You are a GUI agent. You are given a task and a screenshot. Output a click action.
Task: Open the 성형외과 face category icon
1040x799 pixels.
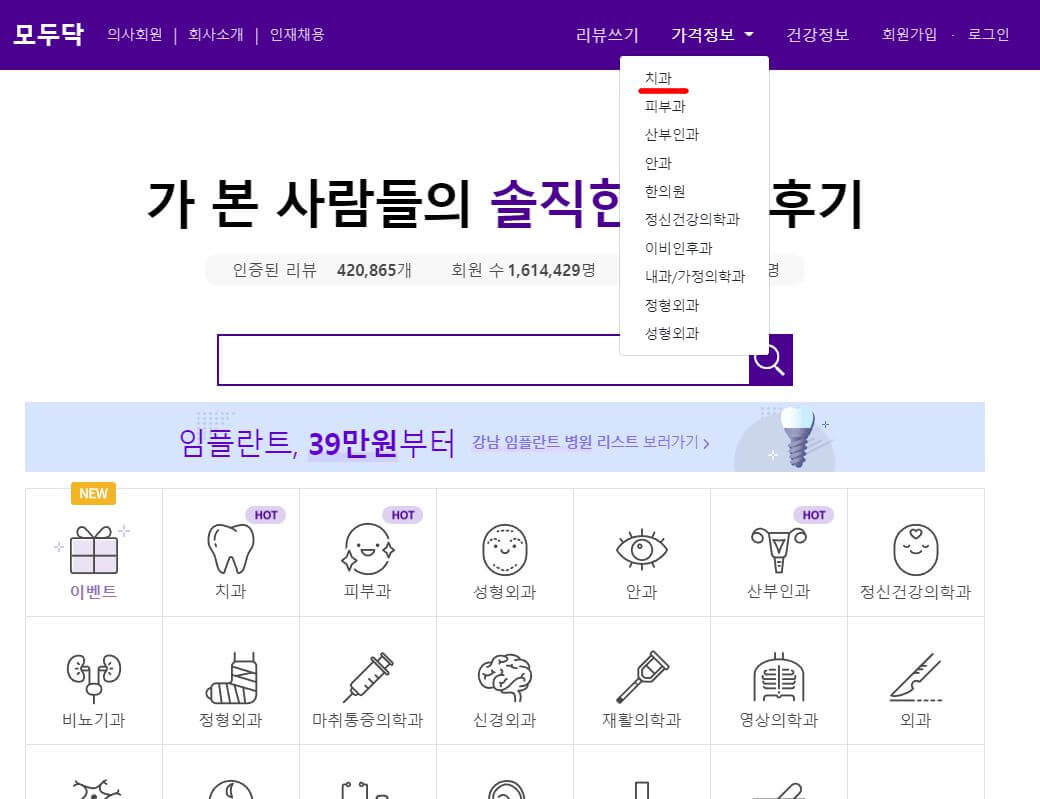point(505,548)
